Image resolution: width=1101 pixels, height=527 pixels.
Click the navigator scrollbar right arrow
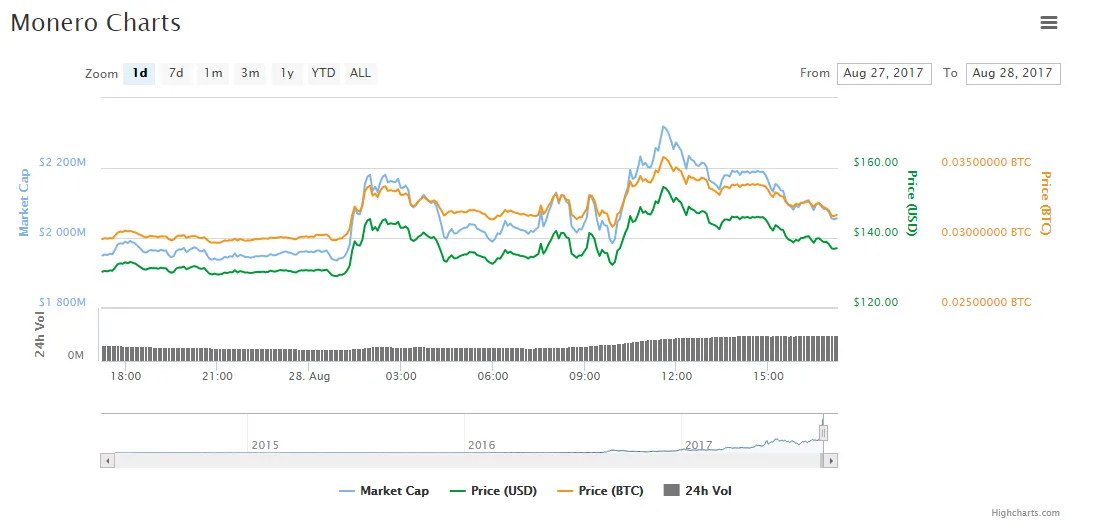coord(831,461)
